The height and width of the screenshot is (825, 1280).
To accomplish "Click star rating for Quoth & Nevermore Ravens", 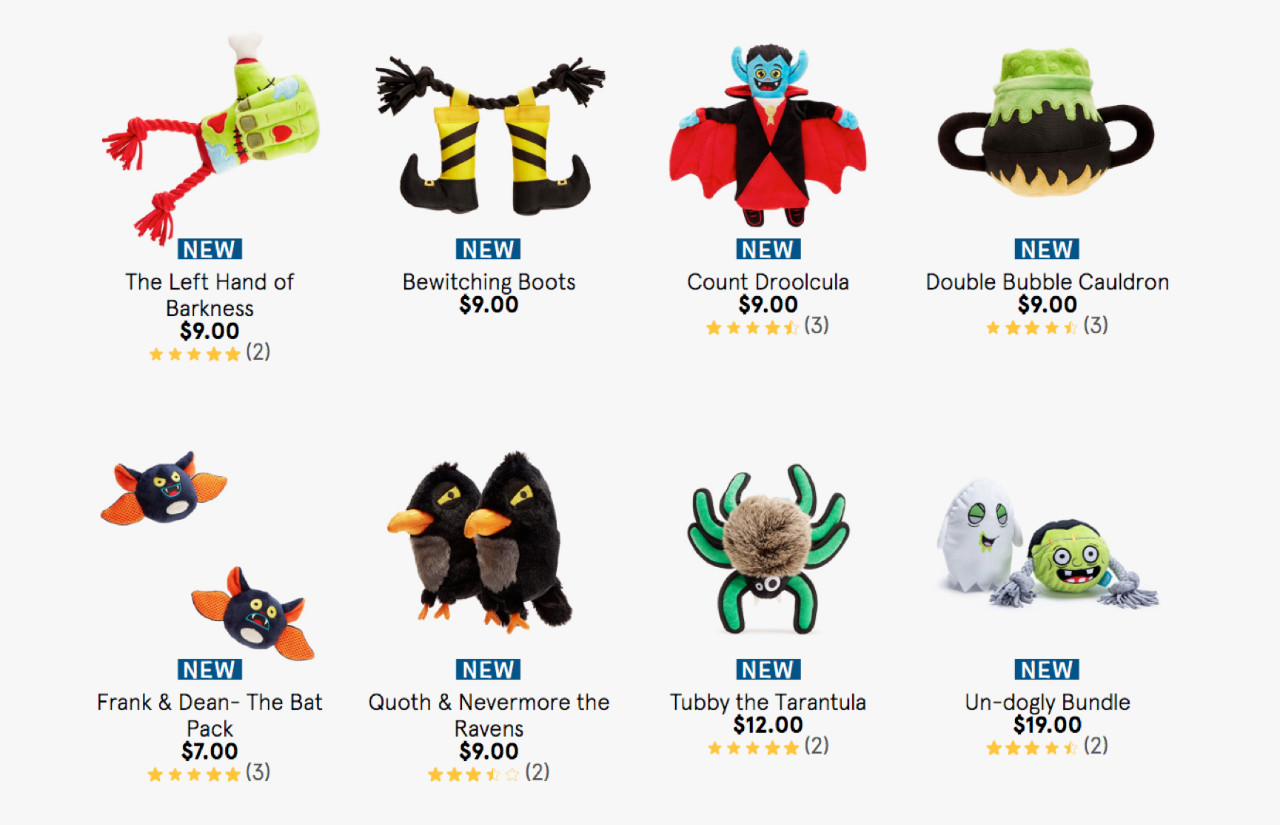I will click(x=489, y=773).
